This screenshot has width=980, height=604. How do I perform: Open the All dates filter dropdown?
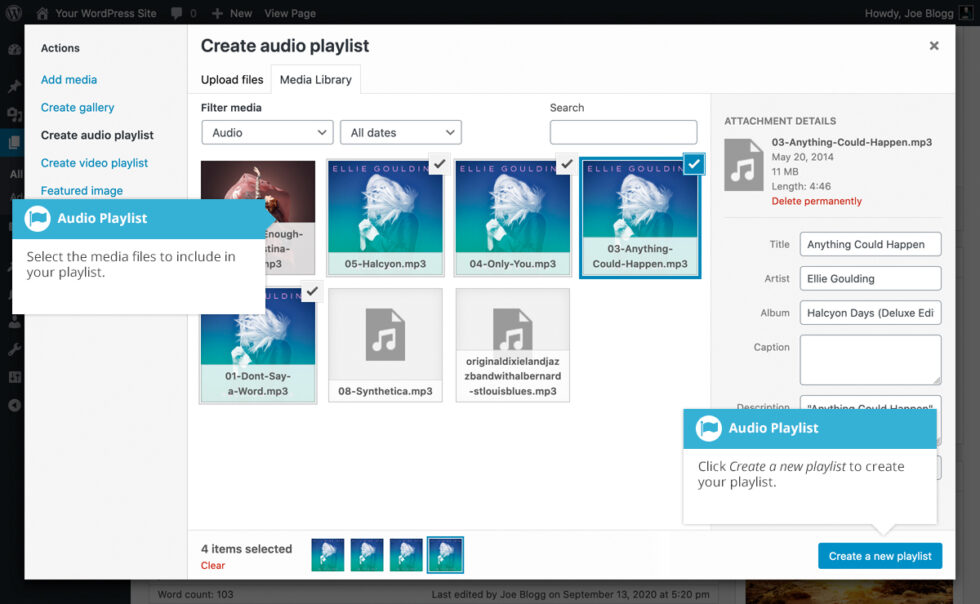pos(400,132)
